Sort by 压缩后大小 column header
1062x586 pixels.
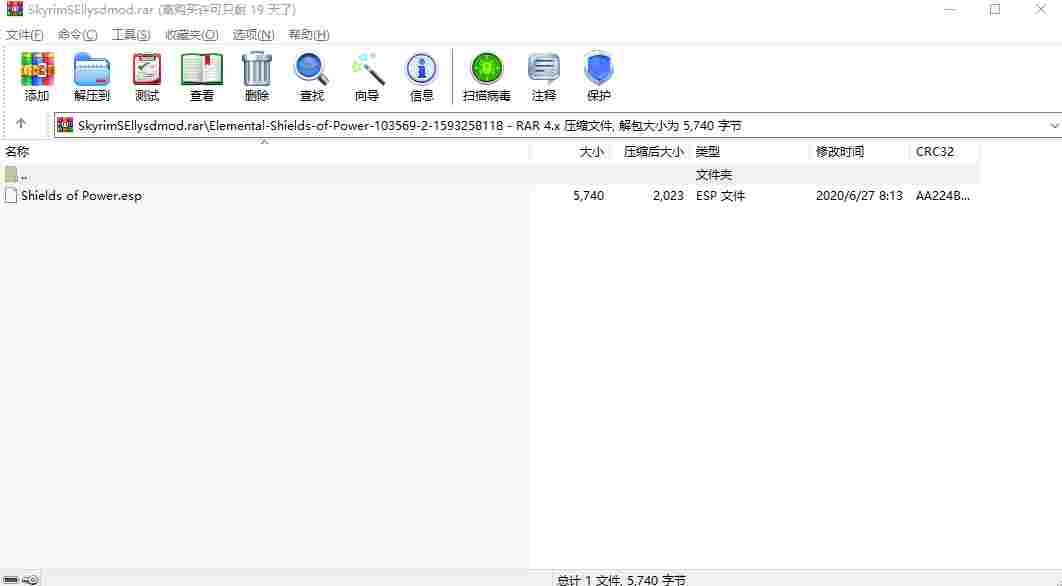[x=654, y=152]
